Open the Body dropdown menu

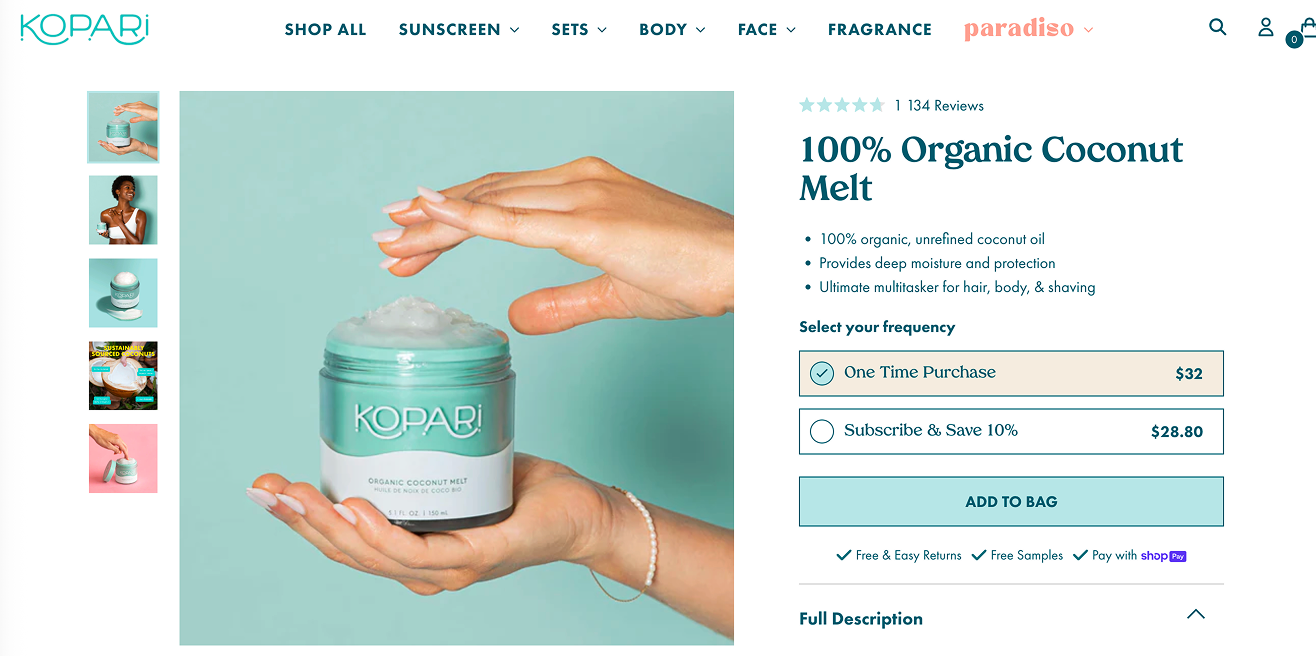point(672,29)
